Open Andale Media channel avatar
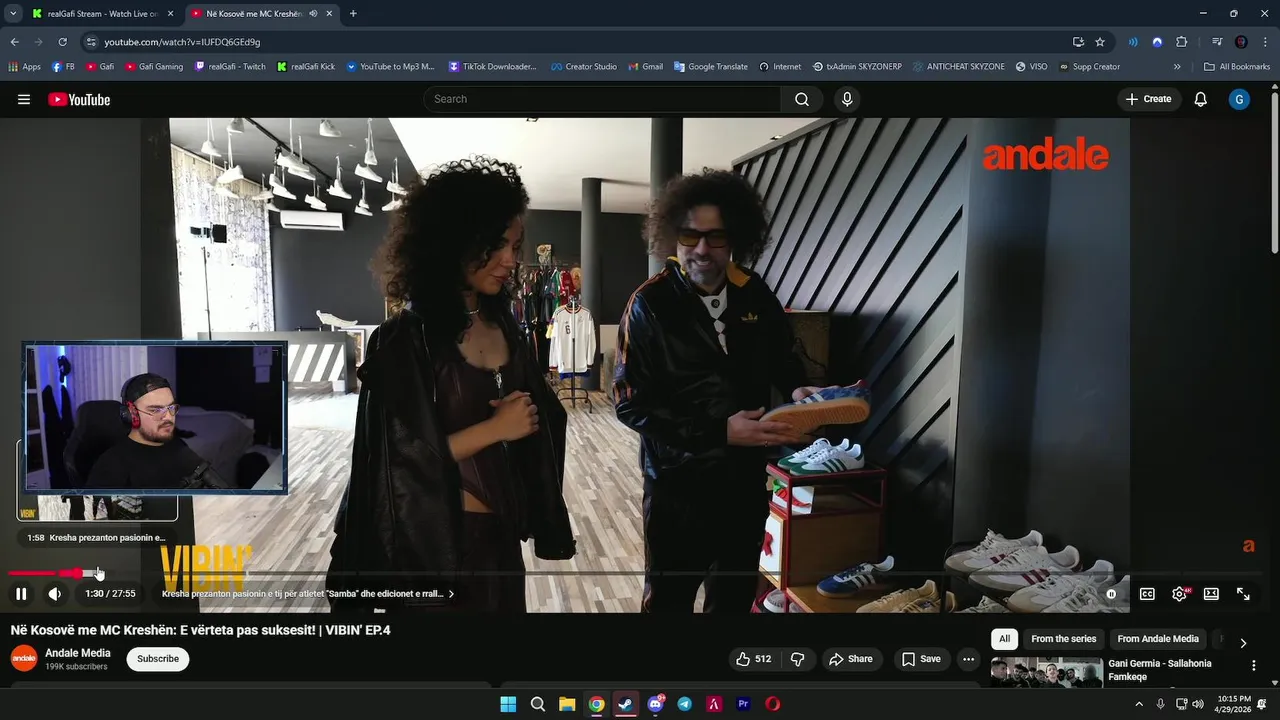This screenshot has height=720, width=1280. (x=24, y=659)
